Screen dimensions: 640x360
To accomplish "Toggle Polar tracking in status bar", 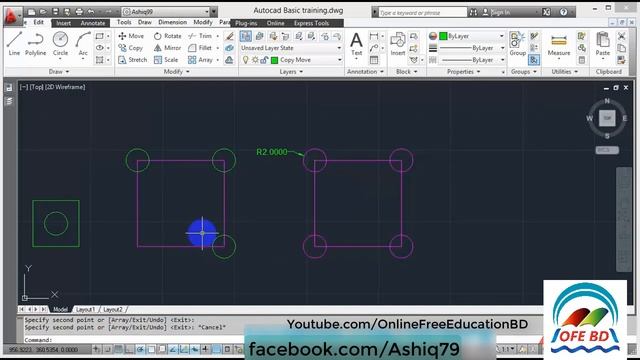I will coord(140,349).
